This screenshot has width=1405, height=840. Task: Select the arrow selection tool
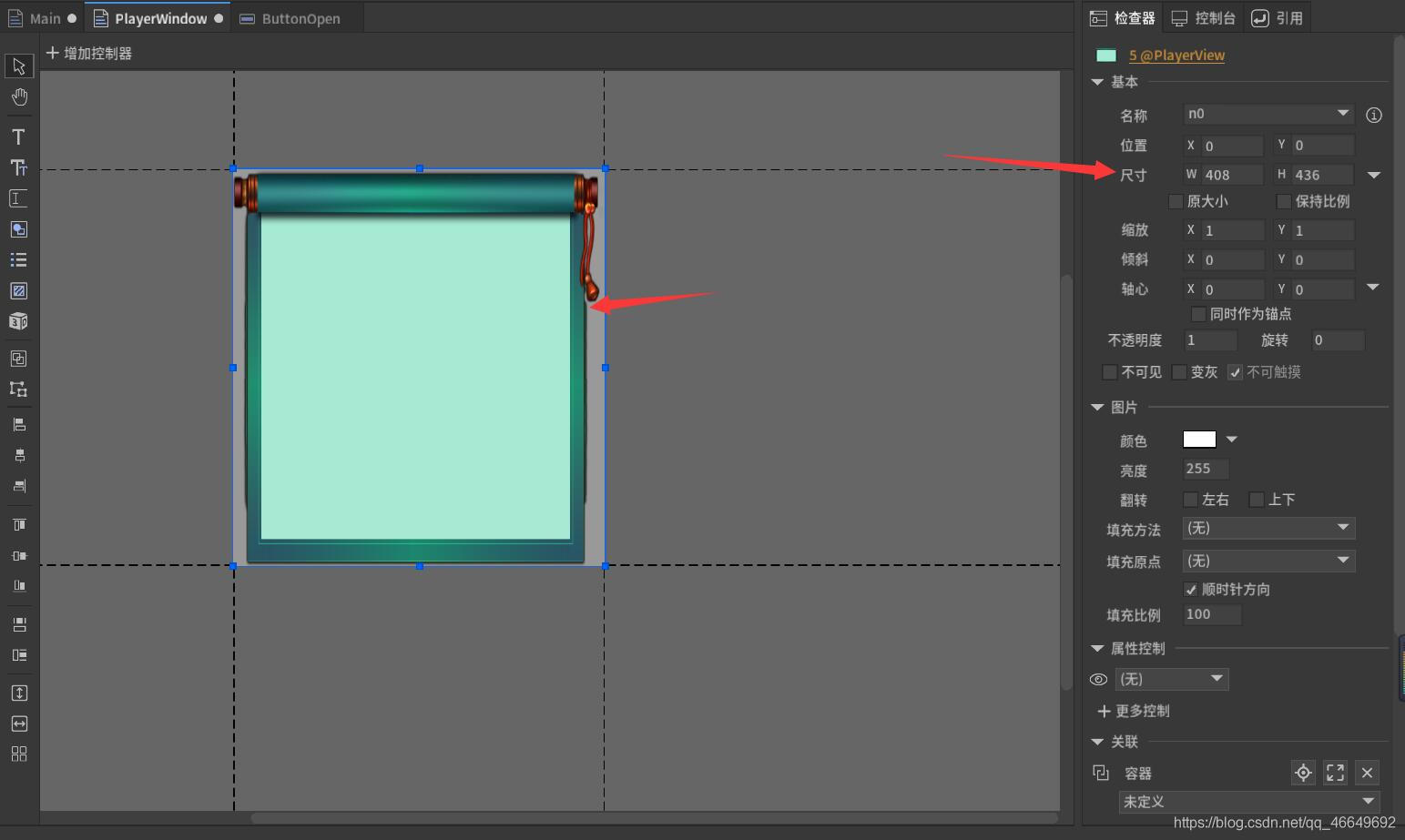click(x=19, y=66)
